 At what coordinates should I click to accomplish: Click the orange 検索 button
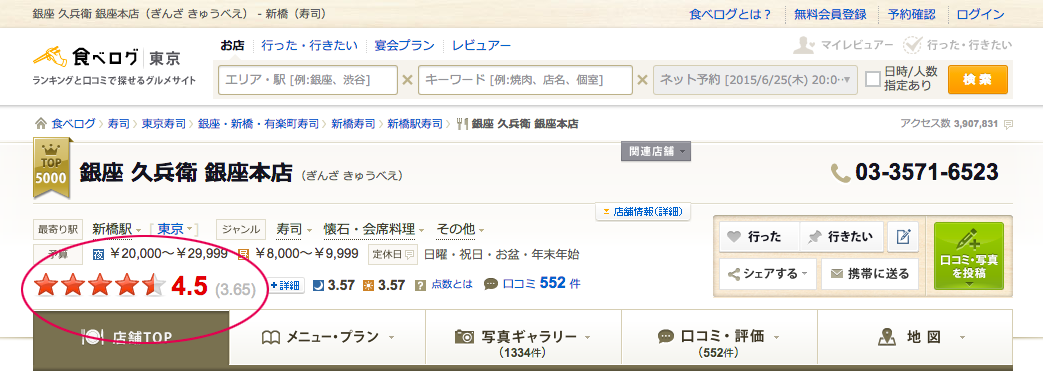978,80
